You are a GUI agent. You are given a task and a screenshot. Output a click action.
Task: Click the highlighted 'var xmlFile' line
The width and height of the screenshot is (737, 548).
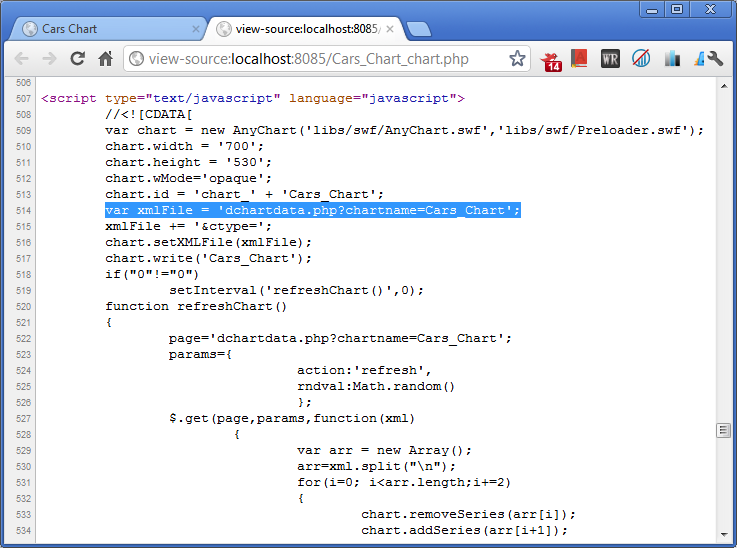pos(313,210)
